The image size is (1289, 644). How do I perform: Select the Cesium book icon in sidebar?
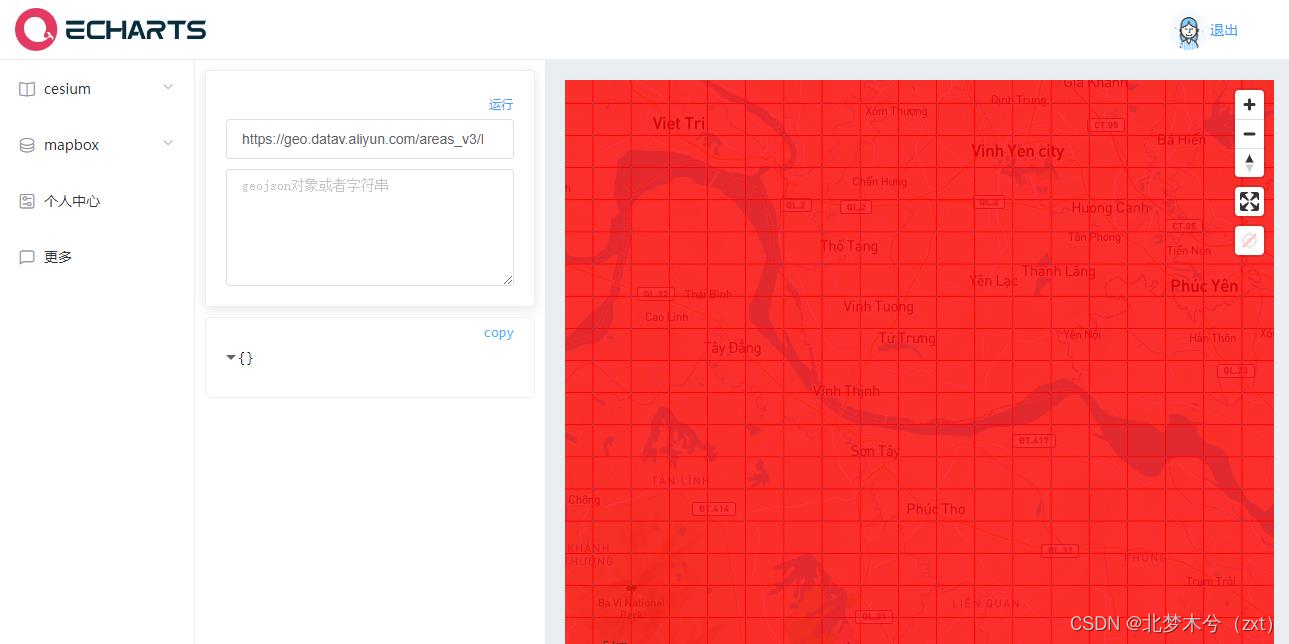point(27,89)
